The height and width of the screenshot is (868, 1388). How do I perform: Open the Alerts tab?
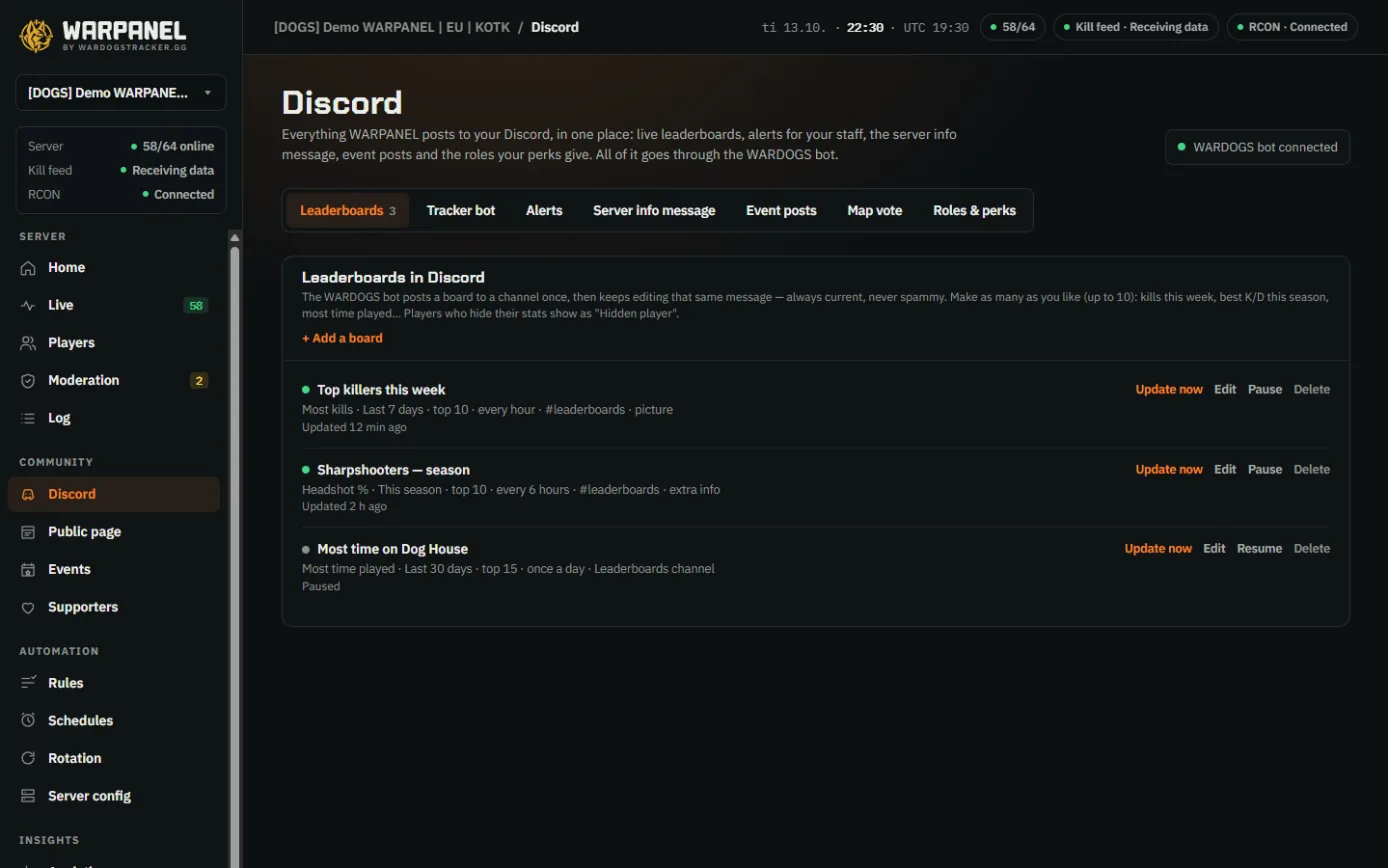click(544, 211)
